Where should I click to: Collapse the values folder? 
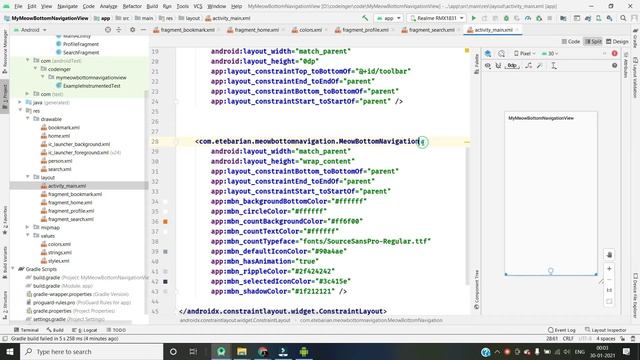click(x=28, y=236)
